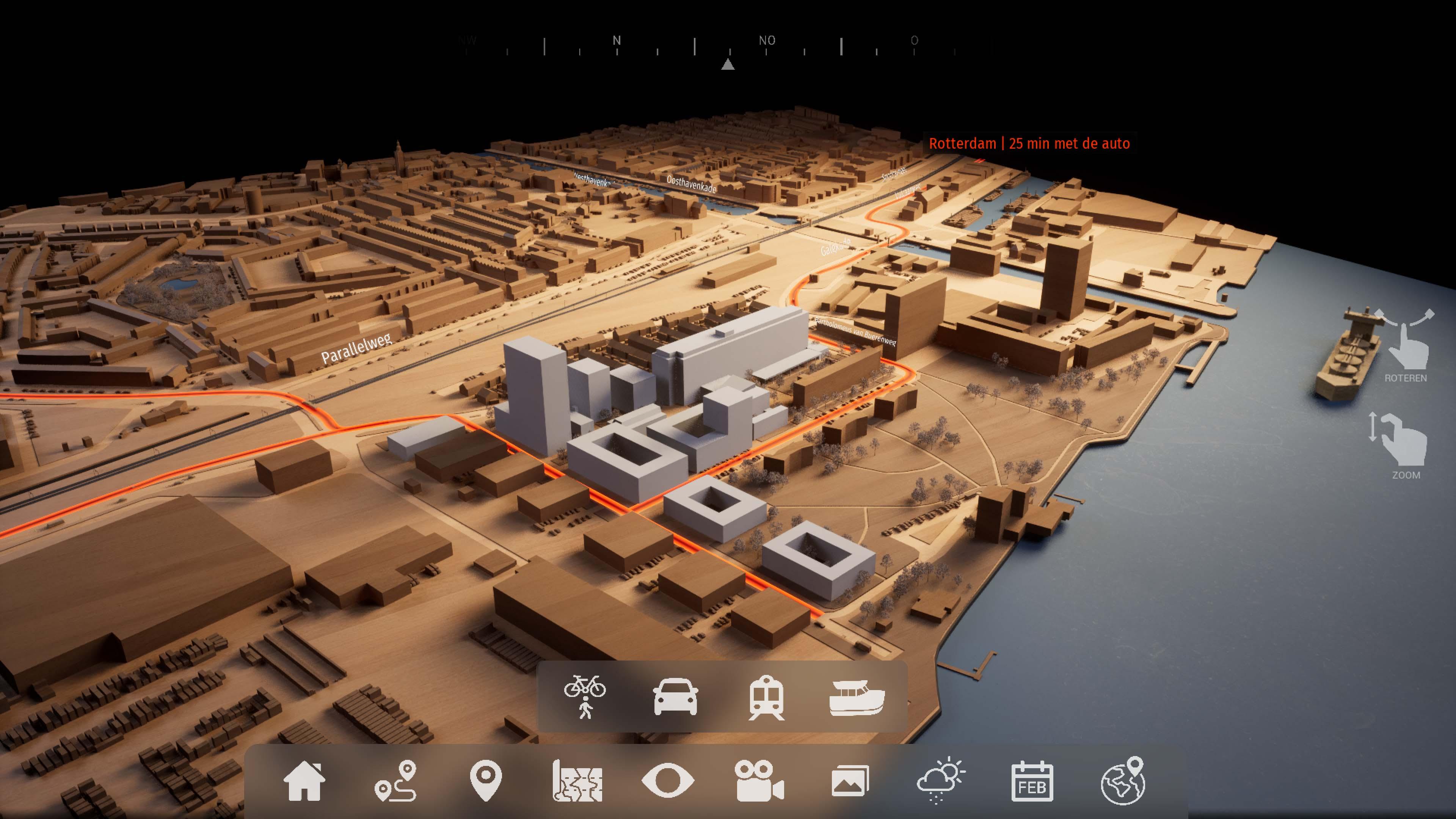
Task: Click the globe with location pin icon
Action: point(1123,781)
